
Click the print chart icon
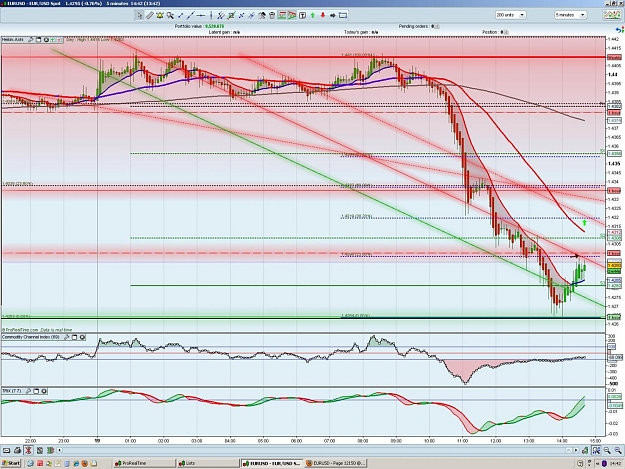[x=17, y=451]
